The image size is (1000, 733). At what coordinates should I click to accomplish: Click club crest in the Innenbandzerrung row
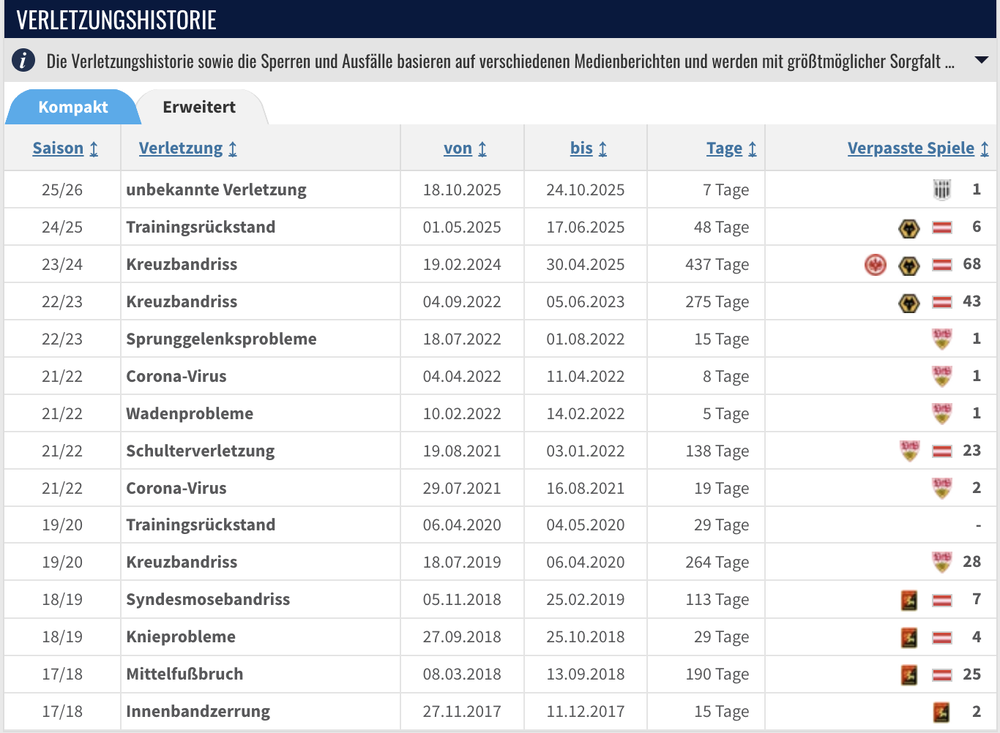click(x=941, y=712)
